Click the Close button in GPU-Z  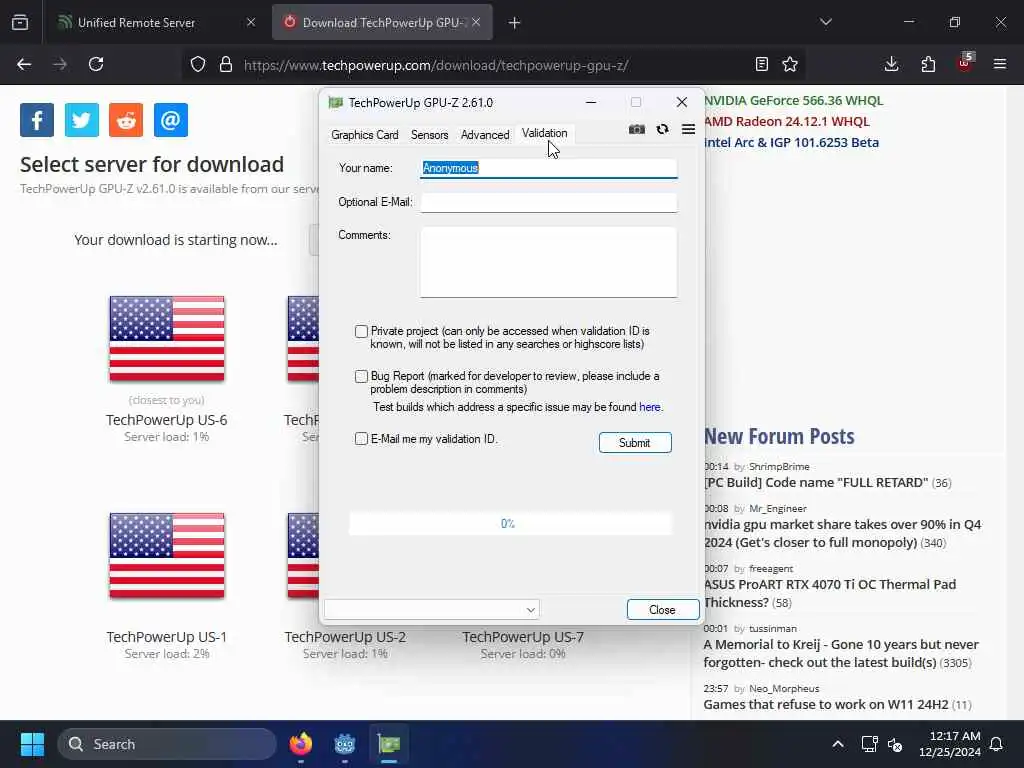pos(662,609)
